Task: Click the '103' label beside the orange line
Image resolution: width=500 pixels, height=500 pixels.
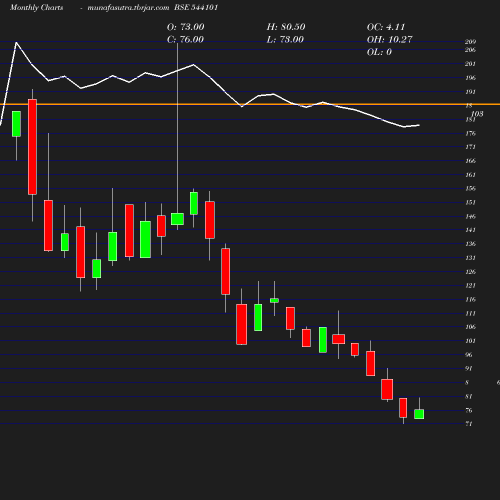Action: 477,114
